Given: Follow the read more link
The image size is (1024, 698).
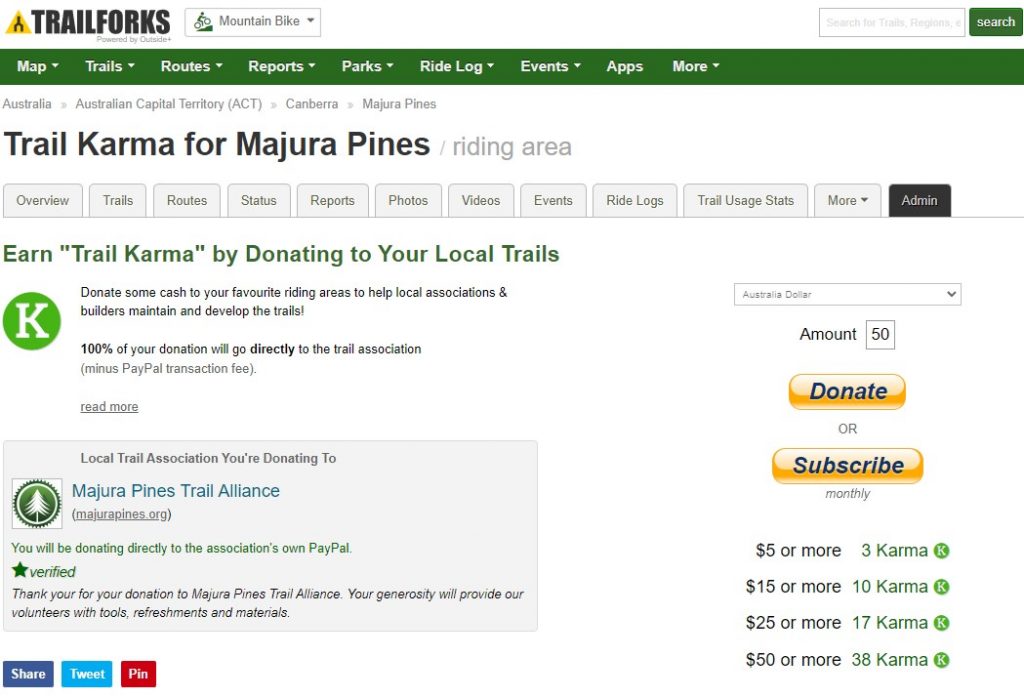Looking at the screenshot, I should (109, 407).
